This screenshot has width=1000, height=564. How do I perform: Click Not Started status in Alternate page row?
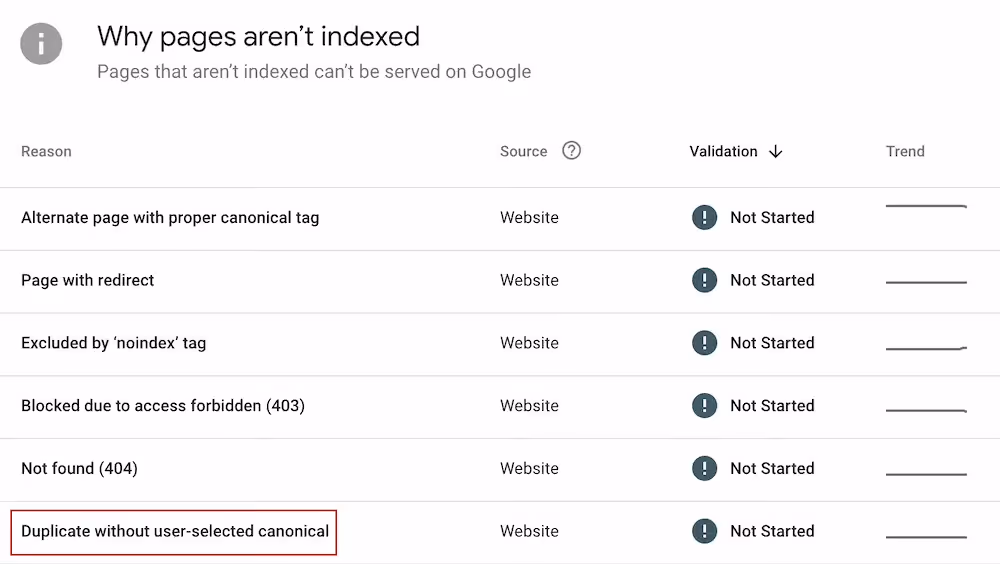click(772, 218)
